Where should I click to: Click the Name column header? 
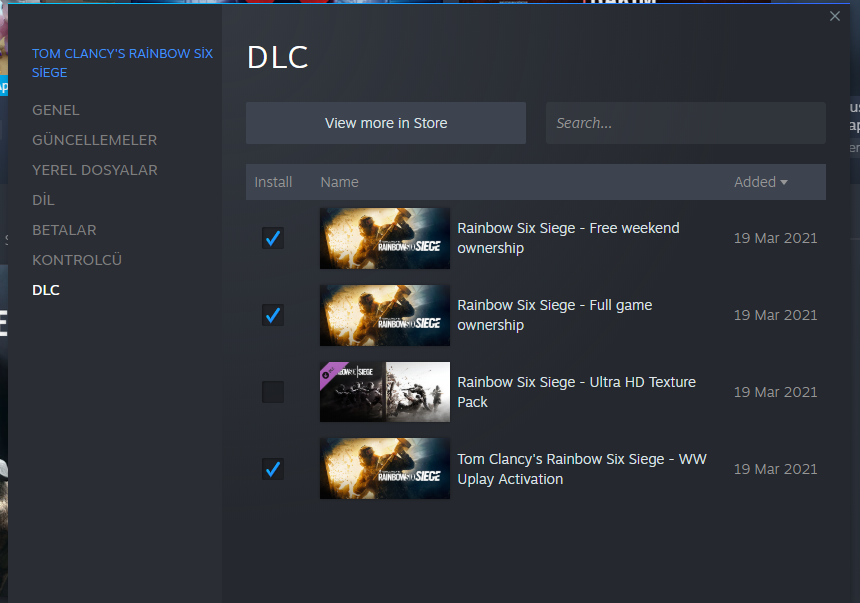point(340,182)
